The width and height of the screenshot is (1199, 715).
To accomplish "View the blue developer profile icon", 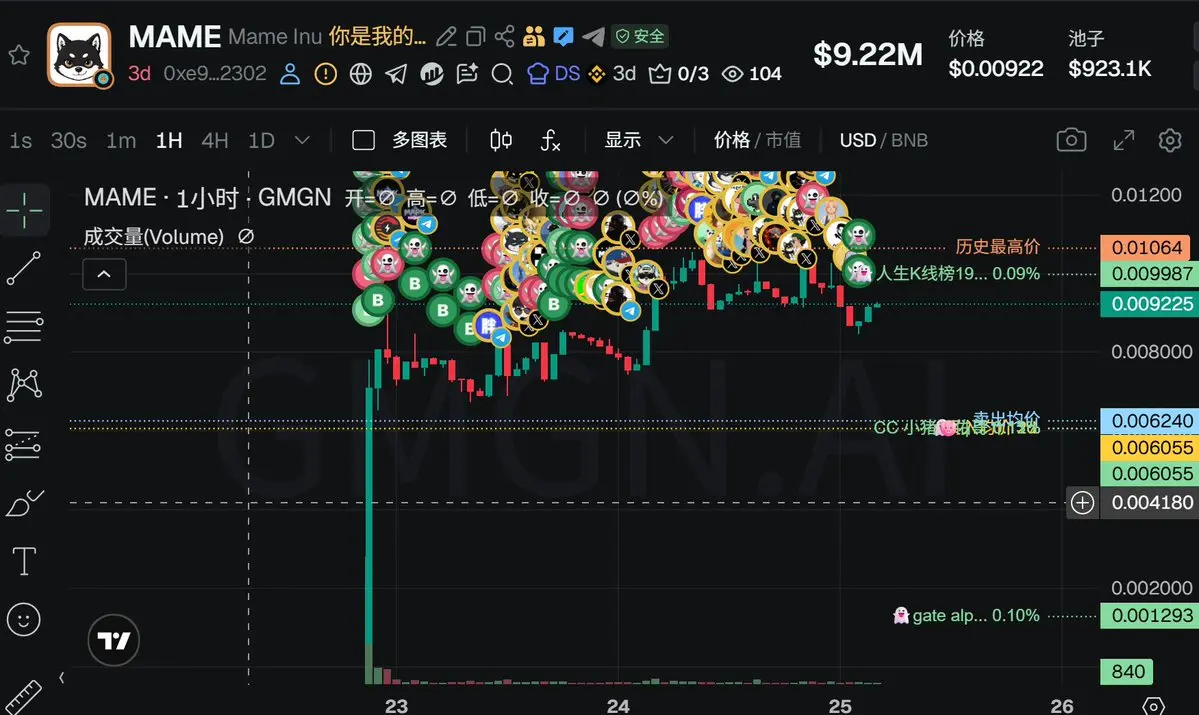I will [x=290, y=73].
